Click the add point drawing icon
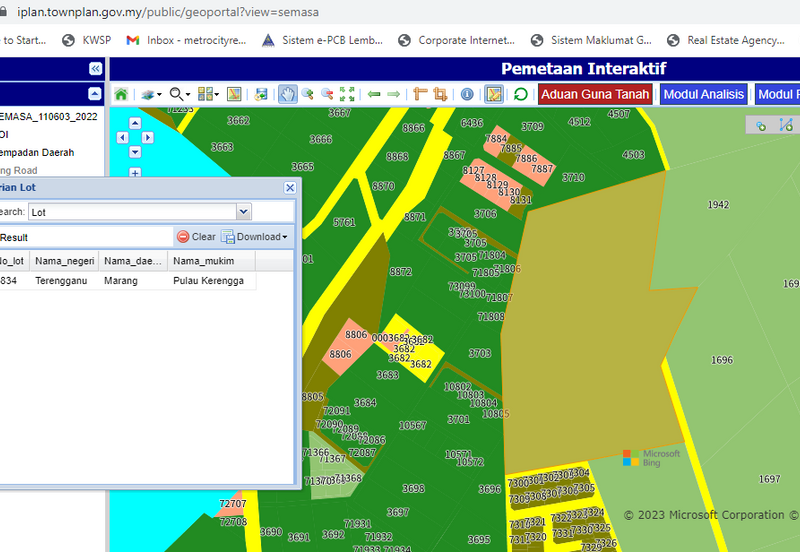The image size is (800, 552). click(761, 126)
